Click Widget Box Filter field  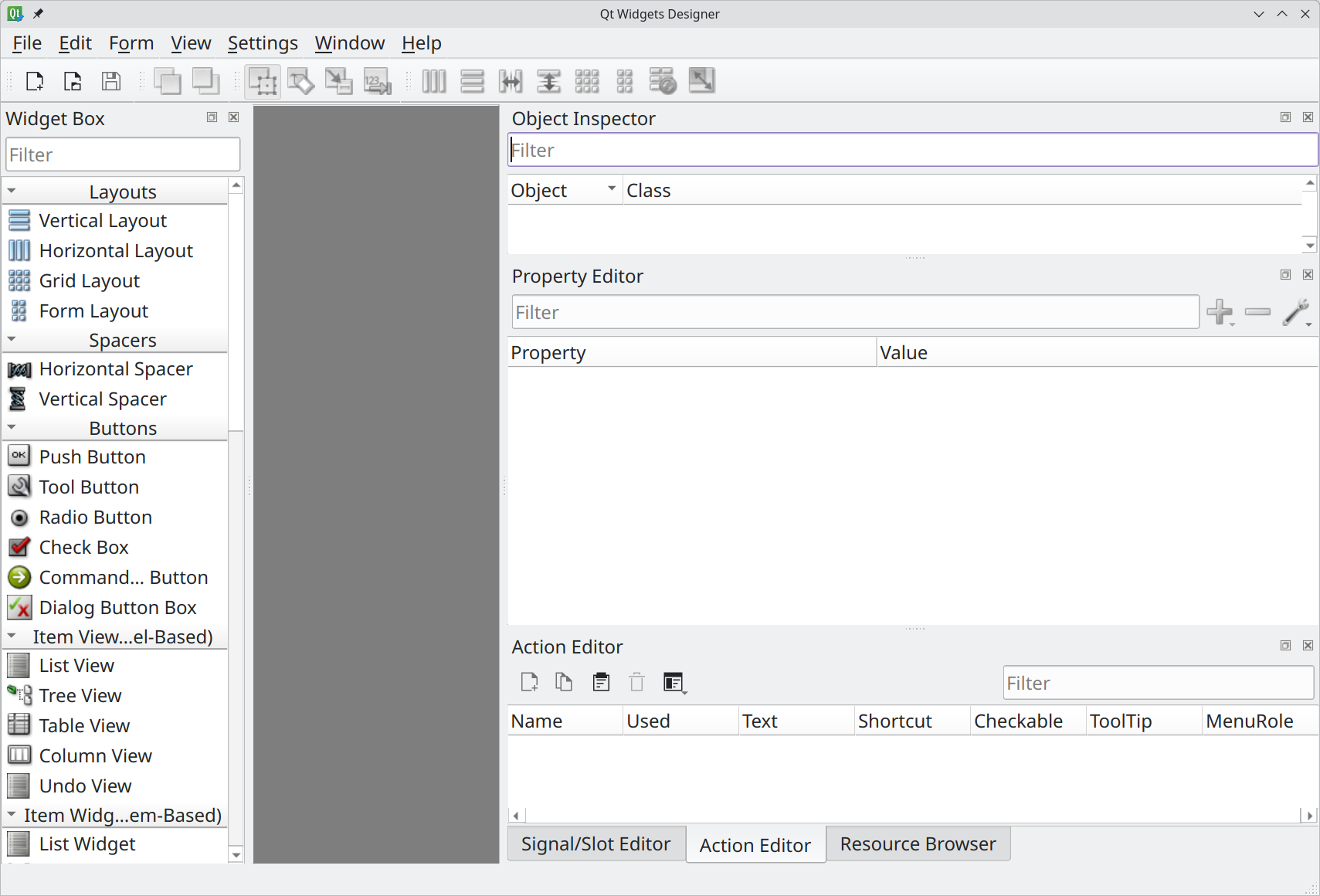[x=124, y=154]
